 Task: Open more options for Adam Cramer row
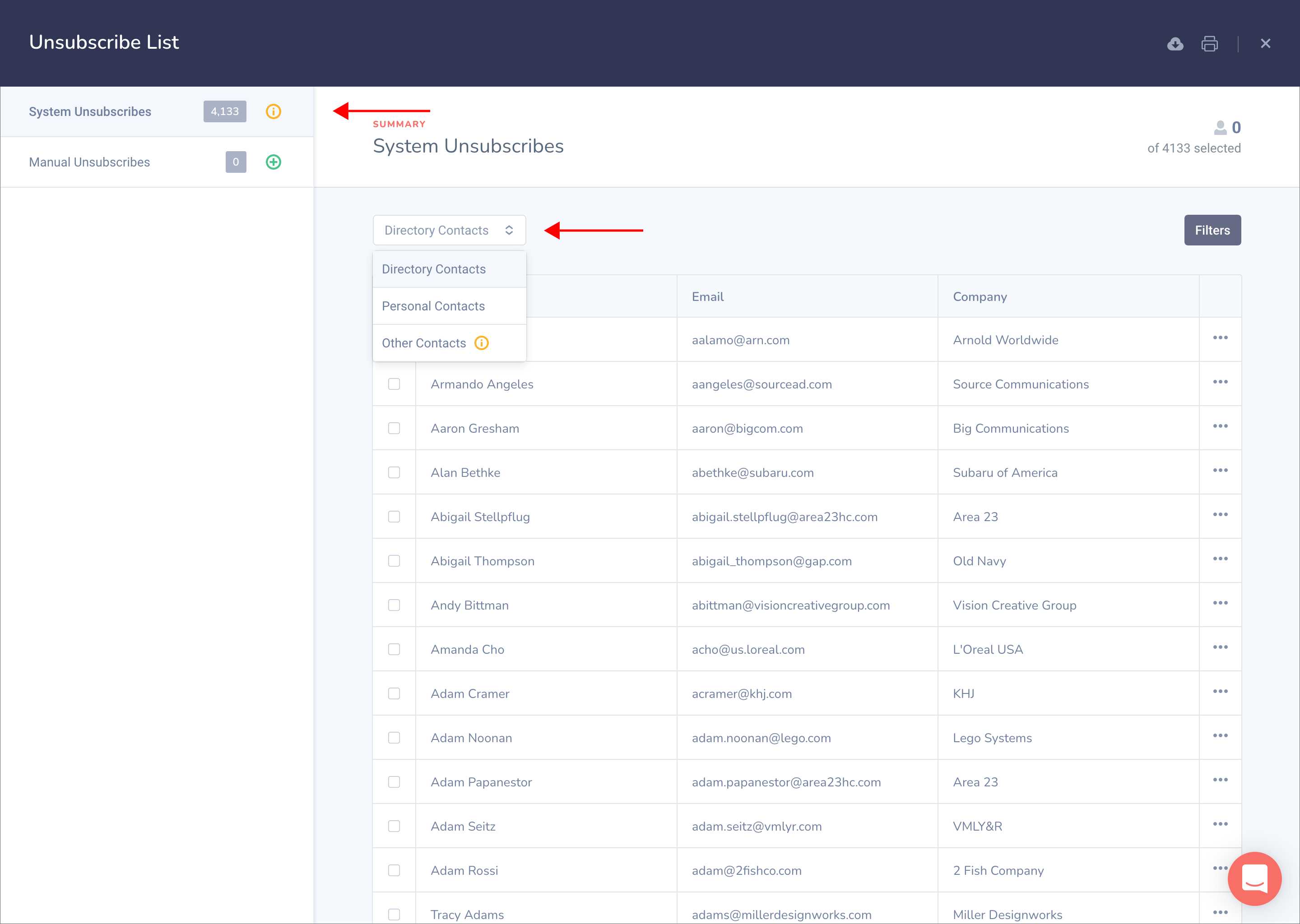[1220, 691]
